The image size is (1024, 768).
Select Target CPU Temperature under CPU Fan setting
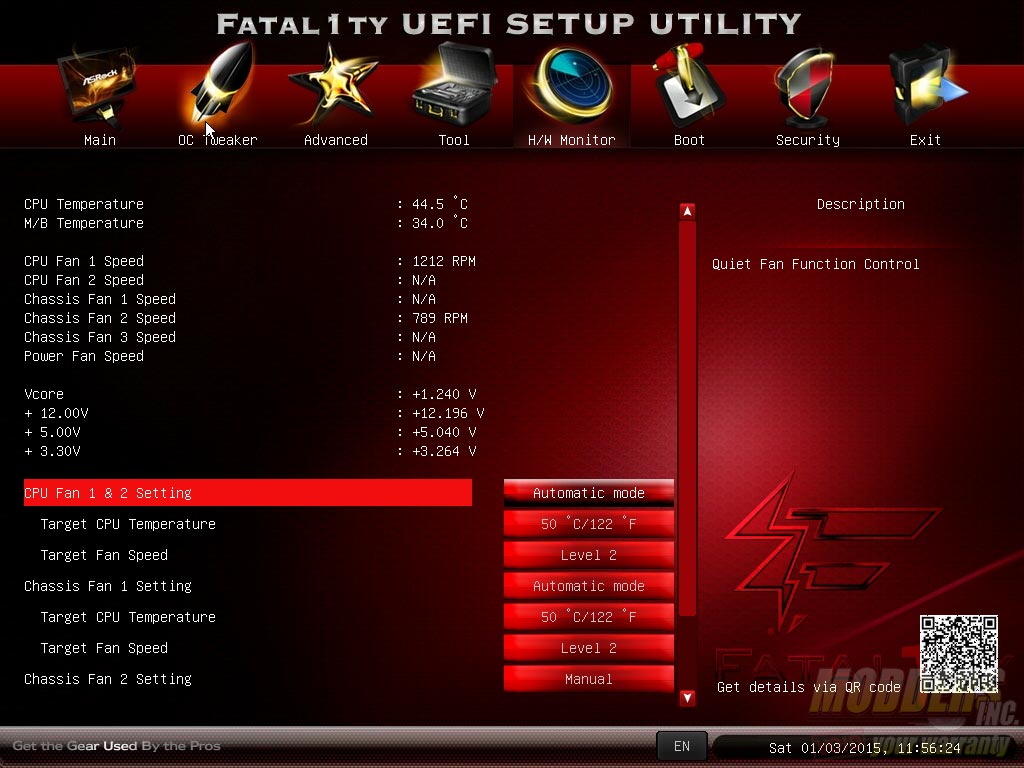[x=128, y=524]
